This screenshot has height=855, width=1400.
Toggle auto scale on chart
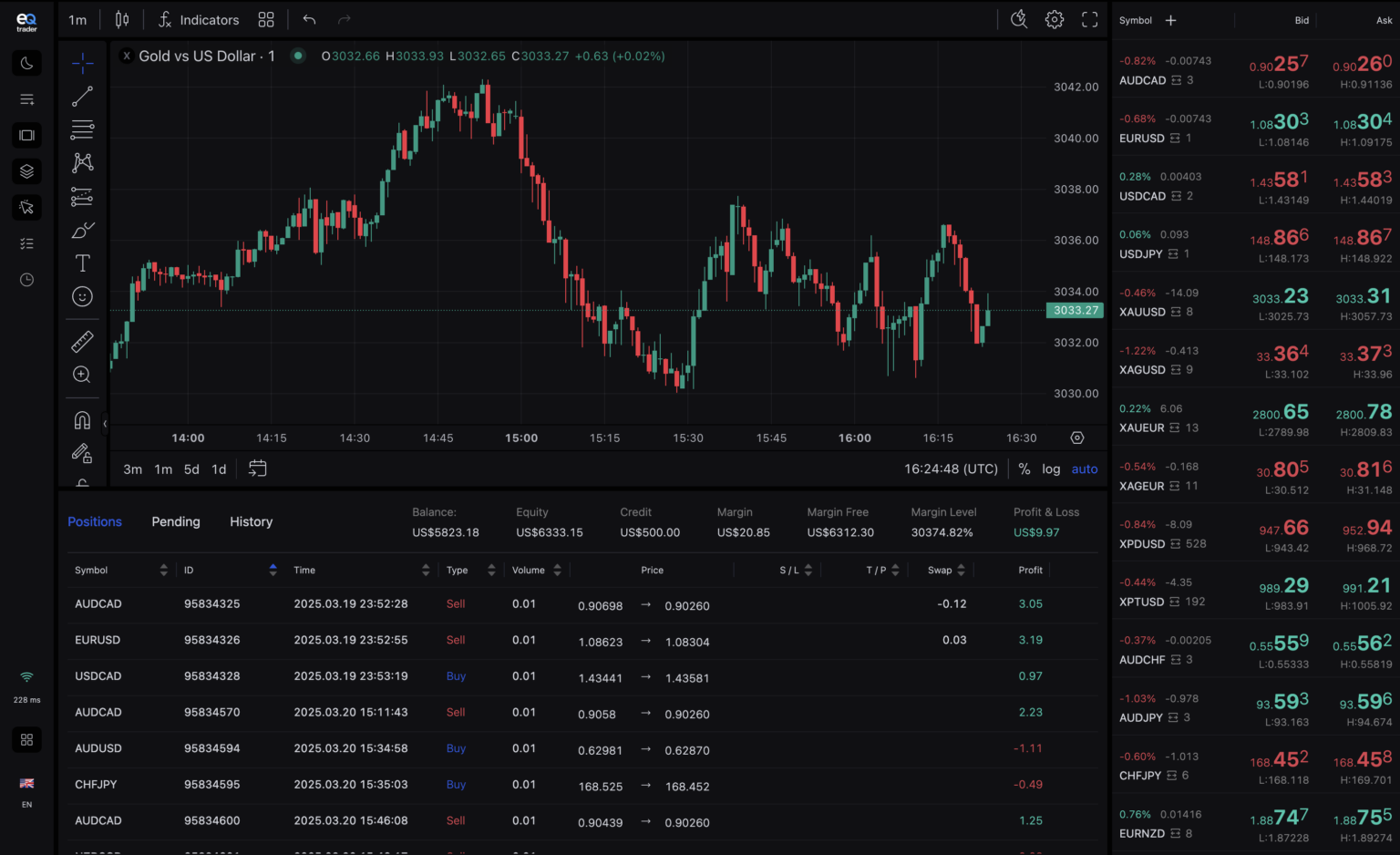[x=1085, y=469]
